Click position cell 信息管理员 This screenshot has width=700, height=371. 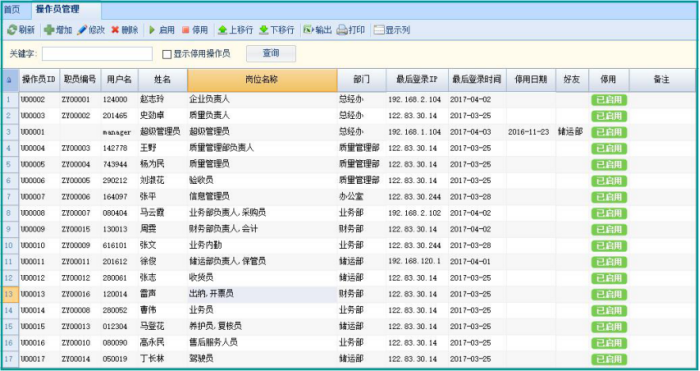tap(262, 196)
